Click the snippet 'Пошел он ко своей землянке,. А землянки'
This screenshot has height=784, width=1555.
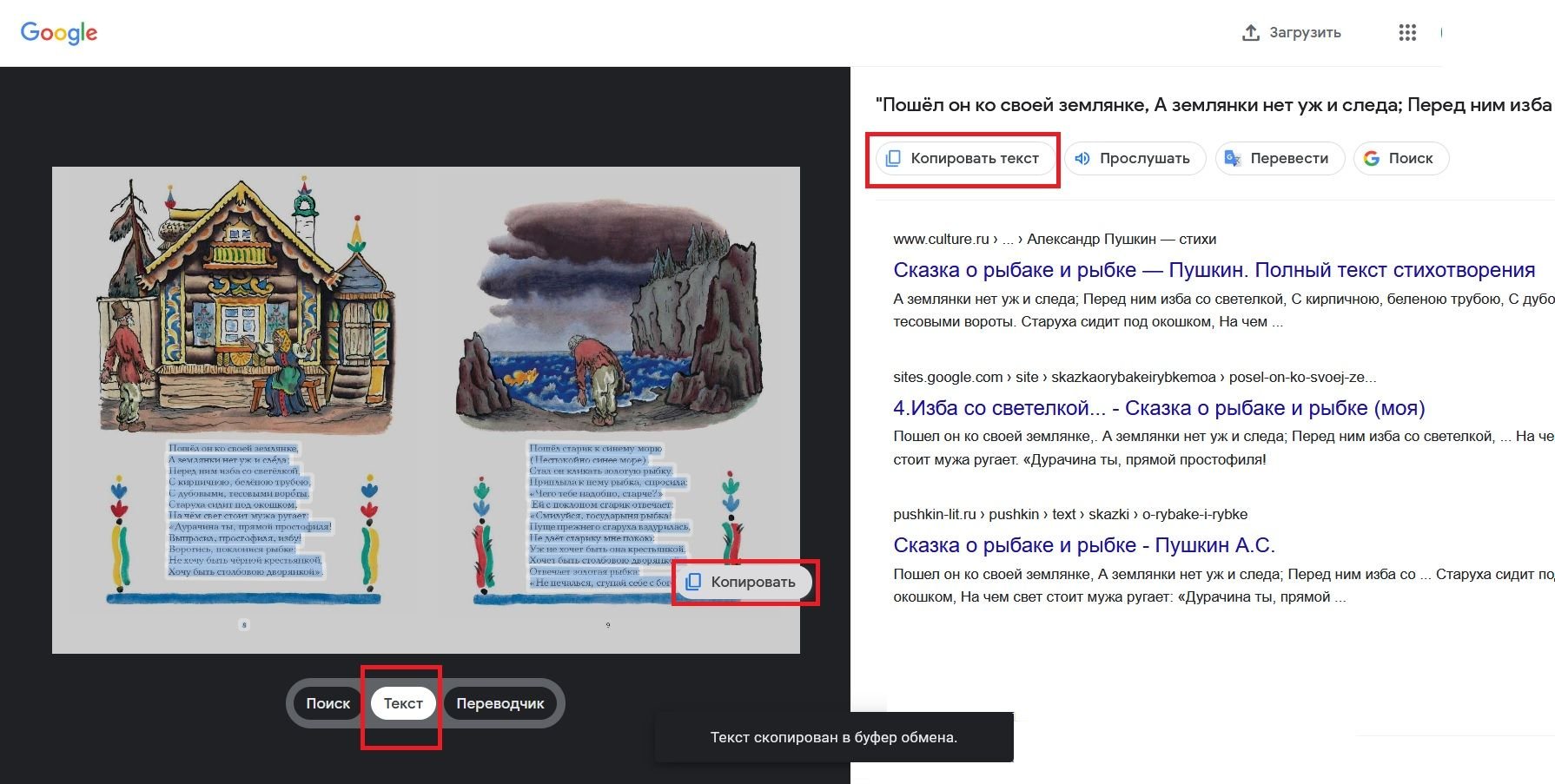pyautogui.click(x=1223, y=448)
